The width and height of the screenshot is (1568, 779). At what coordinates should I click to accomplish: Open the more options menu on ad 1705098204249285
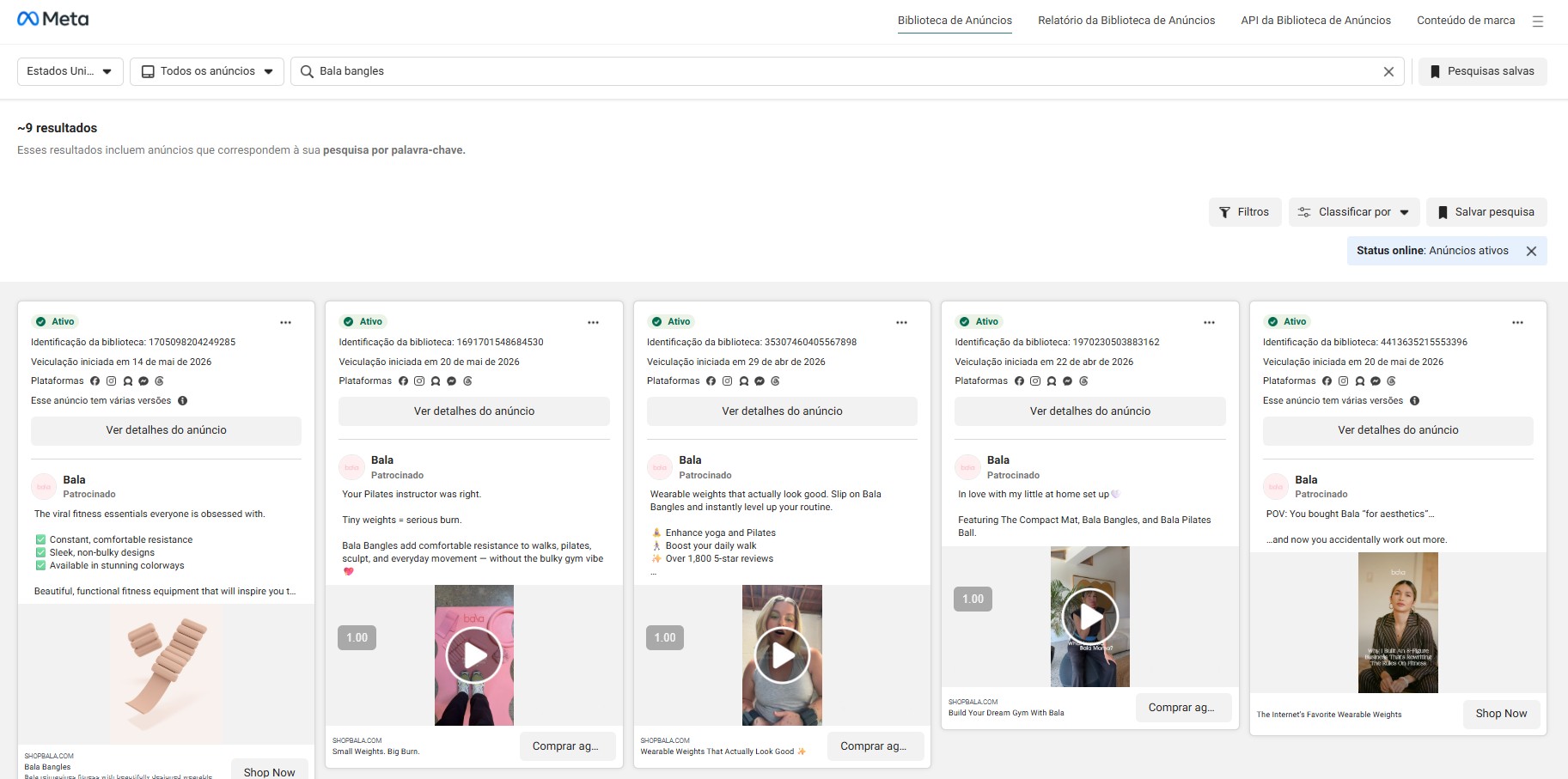tap(285, 322)
